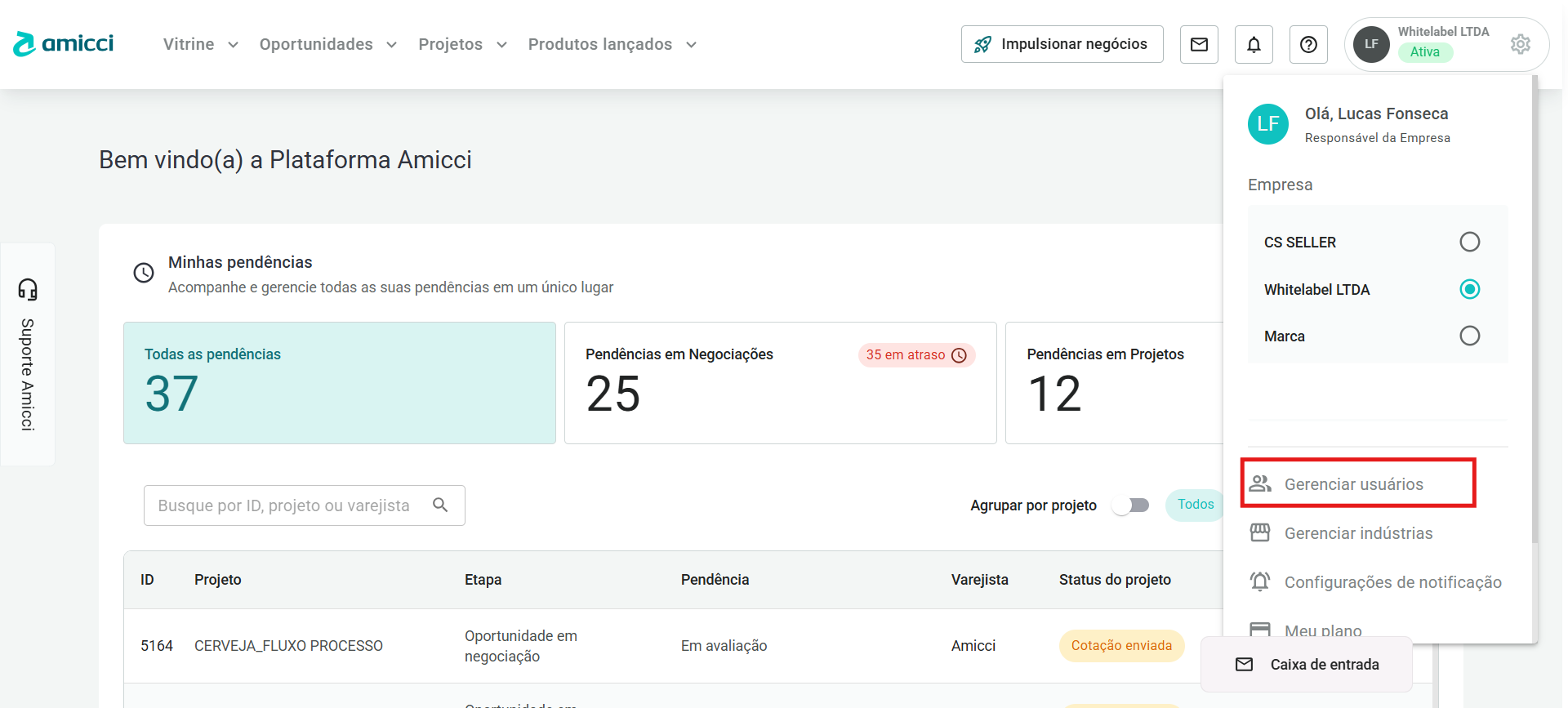Toggle Agrupar por projeto switch
Viewport: 1568px width, 708px height.
[x=1131, y=505]
